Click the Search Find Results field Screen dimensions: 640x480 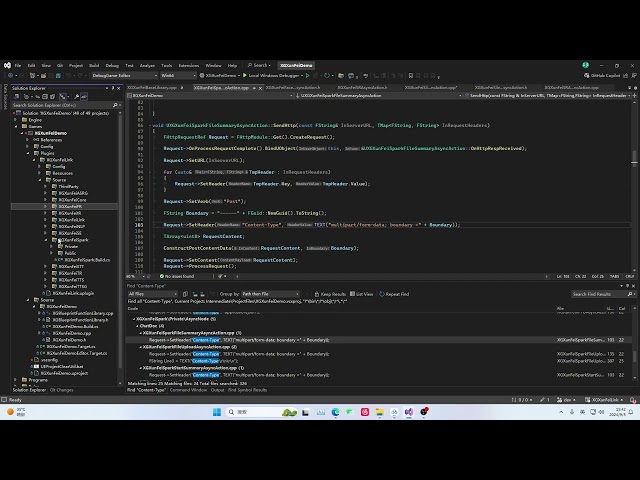pos(602,294)
